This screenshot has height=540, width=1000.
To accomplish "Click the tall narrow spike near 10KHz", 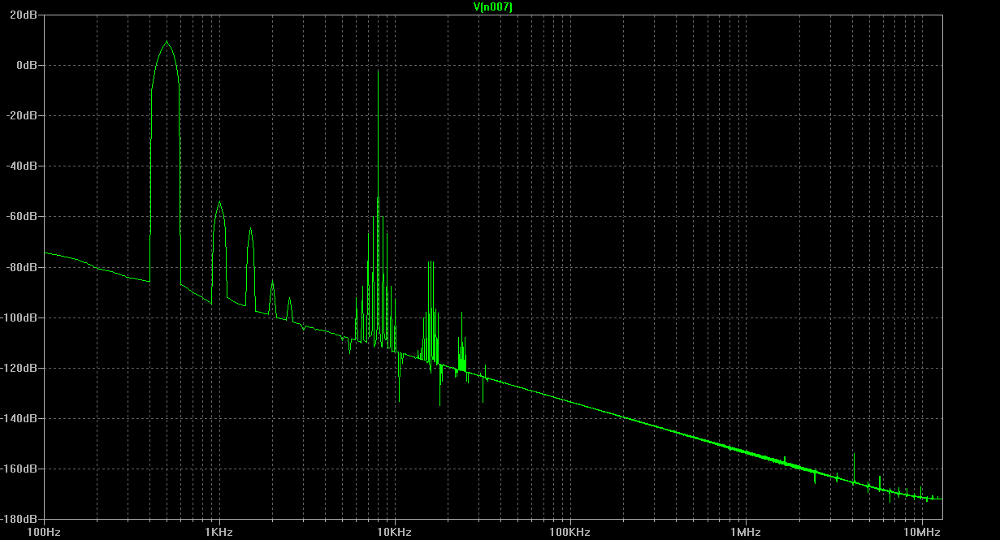I will tap(378, 72).
